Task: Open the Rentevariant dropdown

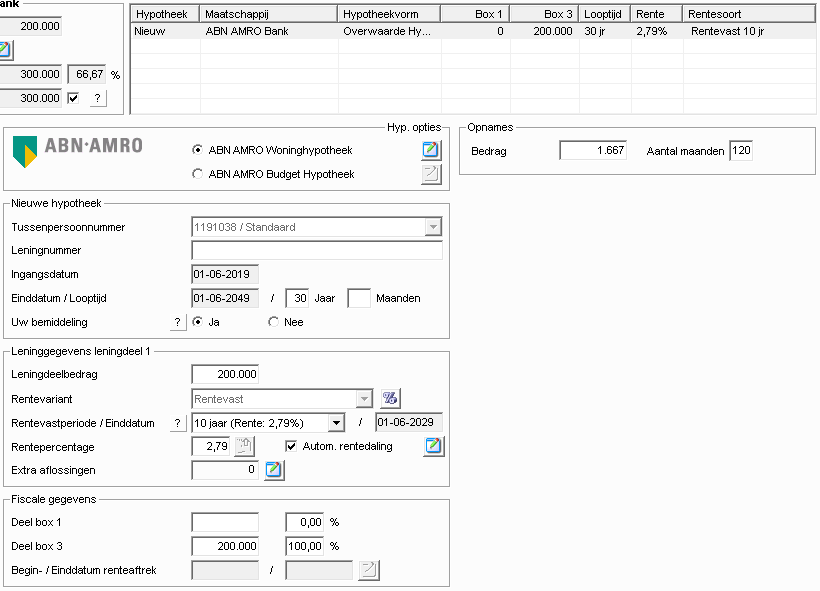Action: [x=364, y=399]
